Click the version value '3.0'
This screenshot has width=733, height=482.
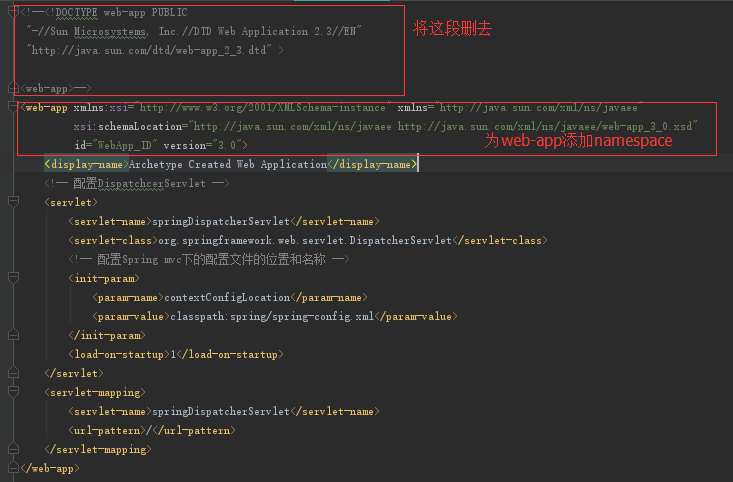point(227,145)
